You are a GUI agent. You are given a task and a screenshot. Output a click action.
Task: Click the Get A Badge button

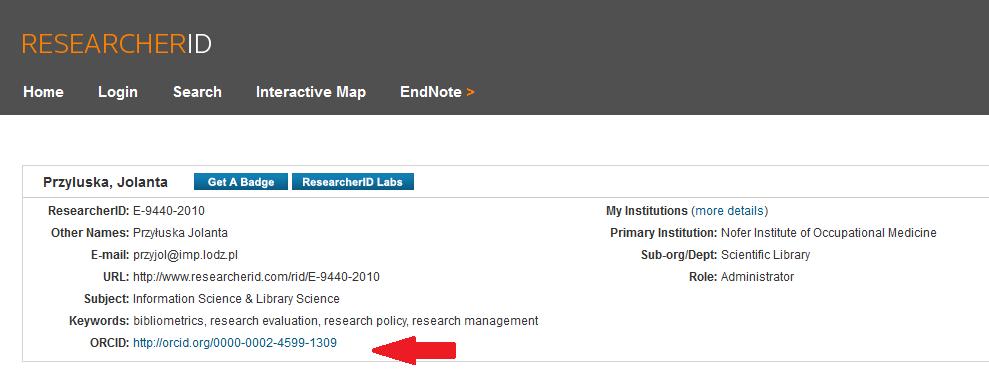pyautogui.click(x=241, y=182)
